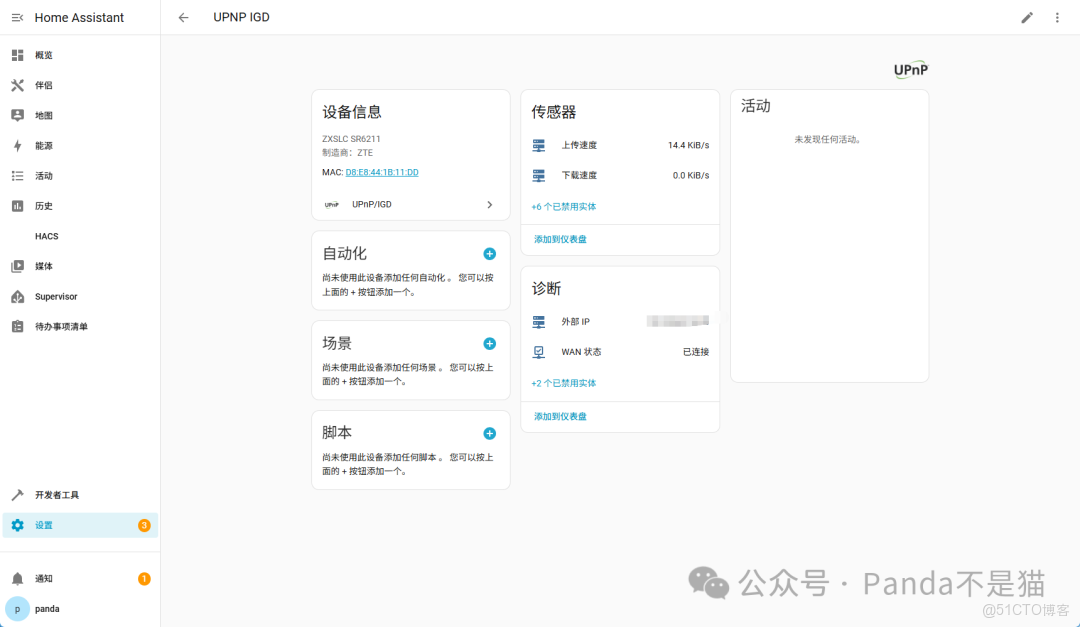Click 添加到仪表盘 under the sensors card
Screen dimensions: 1080x627
[559, 239]
